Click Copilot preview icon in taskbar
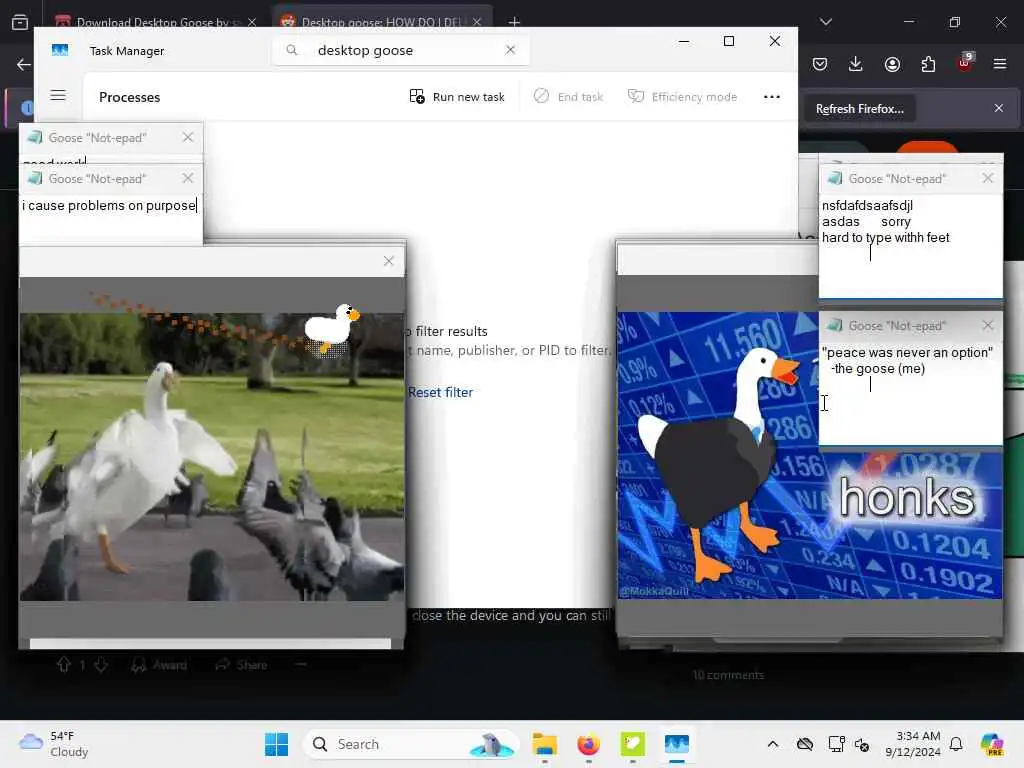This screenshot has width=1024, height=768. (991, 744)
